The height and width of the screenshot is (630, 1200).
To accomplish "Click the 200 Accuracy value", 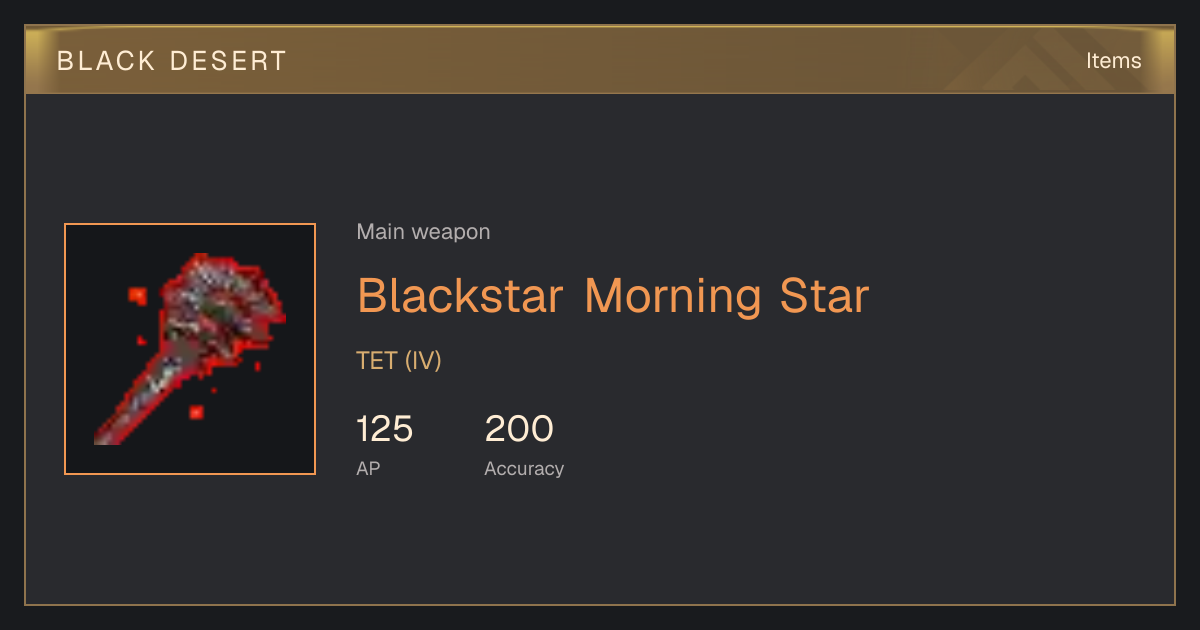I will [519, 429].
